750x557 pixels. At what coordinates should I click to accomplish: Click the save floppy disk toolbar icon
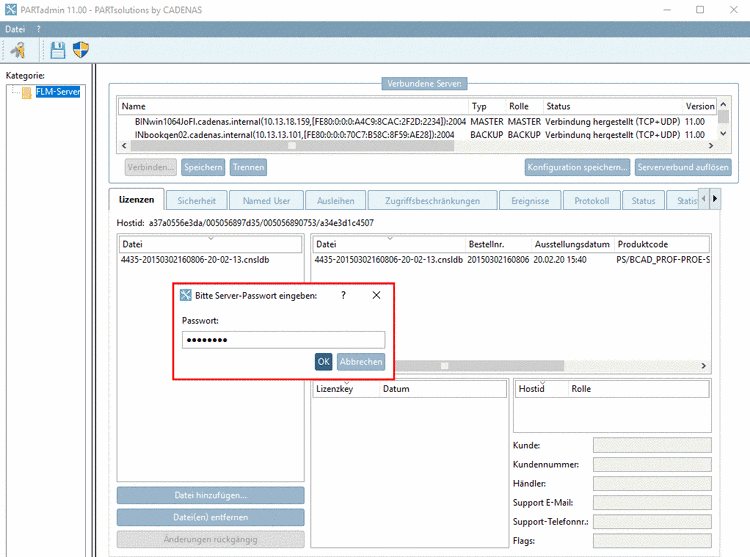pyautogui.click(x=58, y=50)
